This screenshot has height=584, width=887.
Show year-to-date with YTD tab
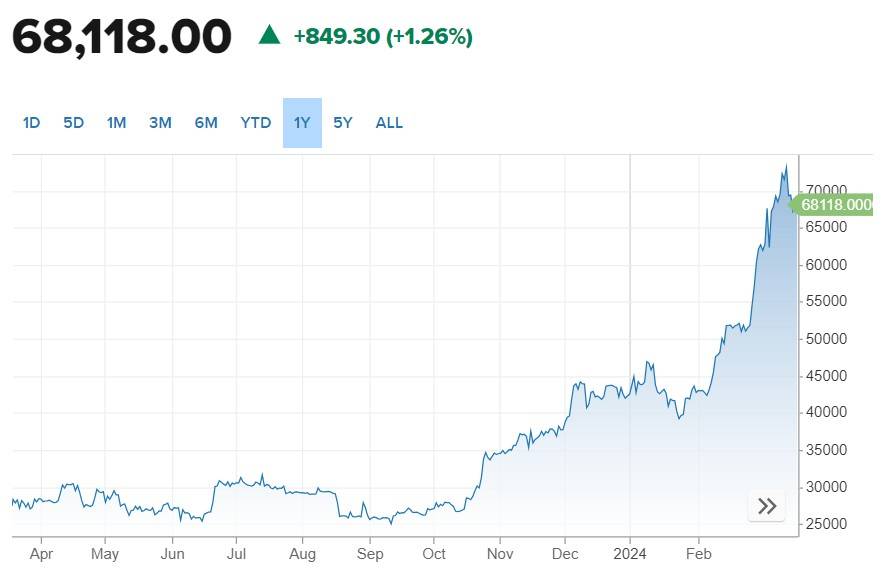click(x=255, y=123)
